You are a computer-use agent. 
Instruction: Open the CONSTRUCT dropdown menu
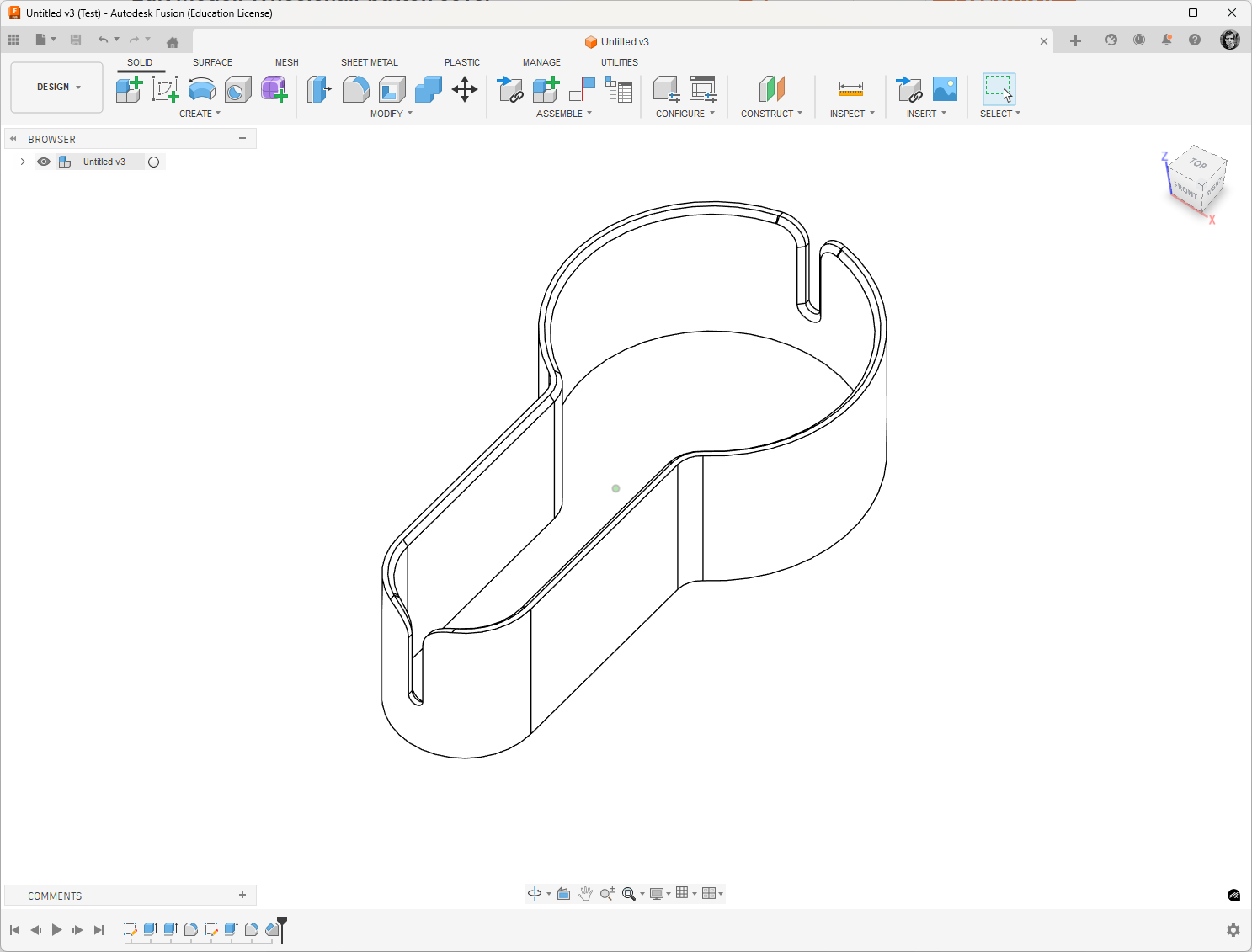coord(771,114)
